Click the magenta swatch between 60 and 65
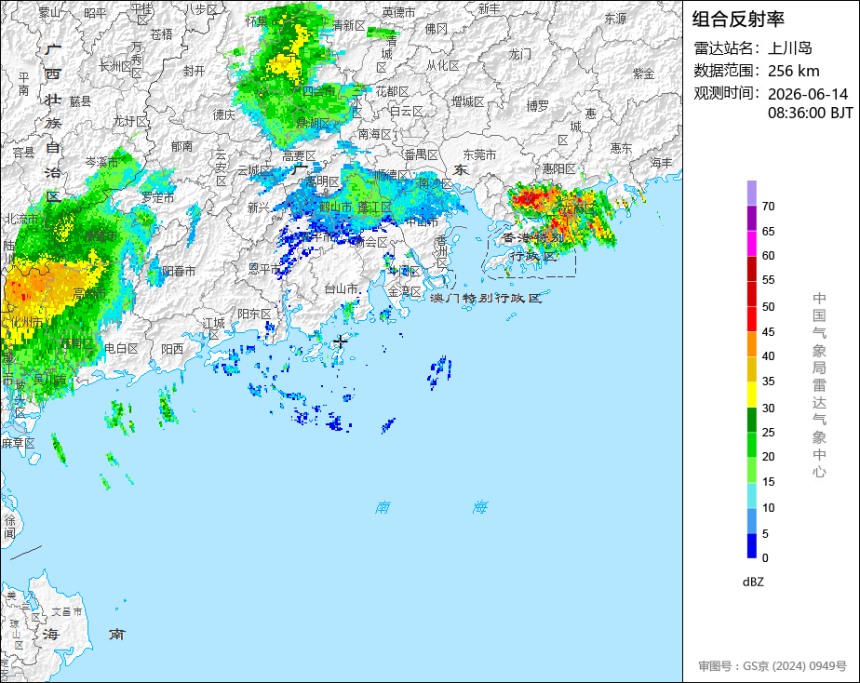The width and height of the screenshot is (860, 683). [751, 244]
